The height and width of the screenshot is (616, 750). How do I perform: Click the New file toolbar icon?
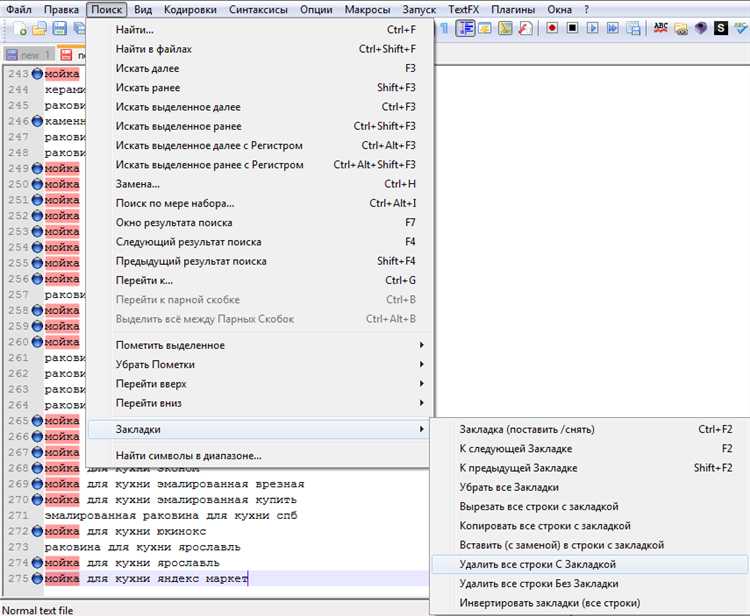21,29
